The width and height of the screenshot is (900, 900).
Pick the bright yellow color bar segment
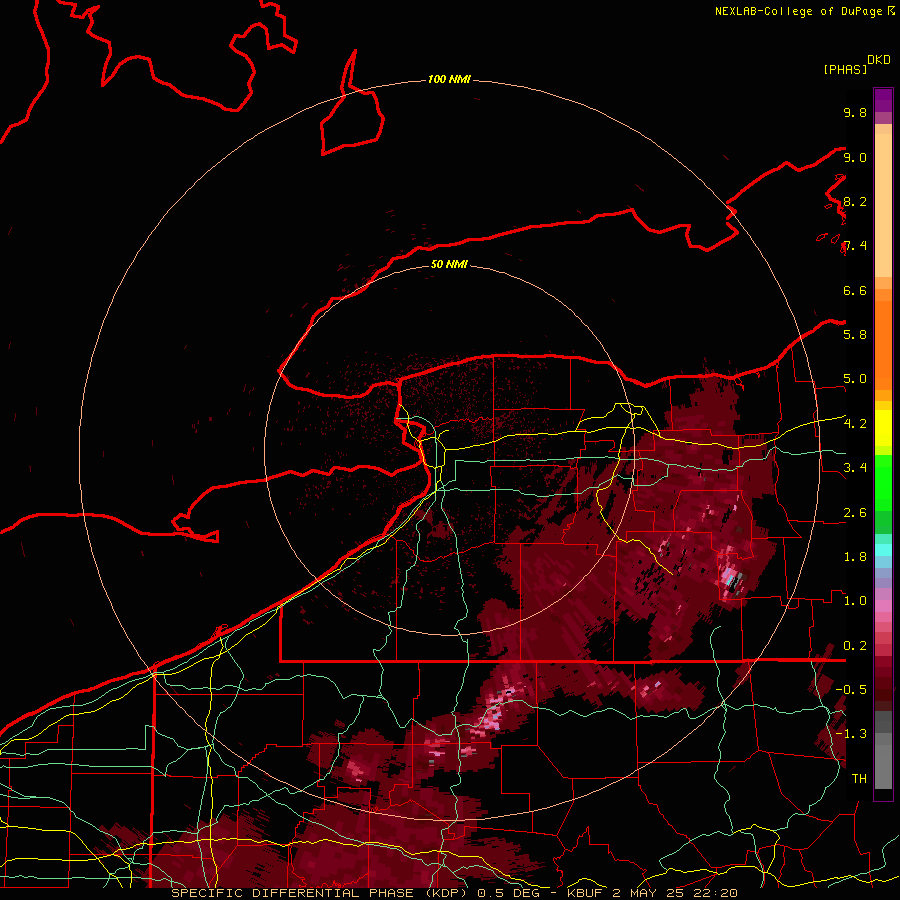883,428
